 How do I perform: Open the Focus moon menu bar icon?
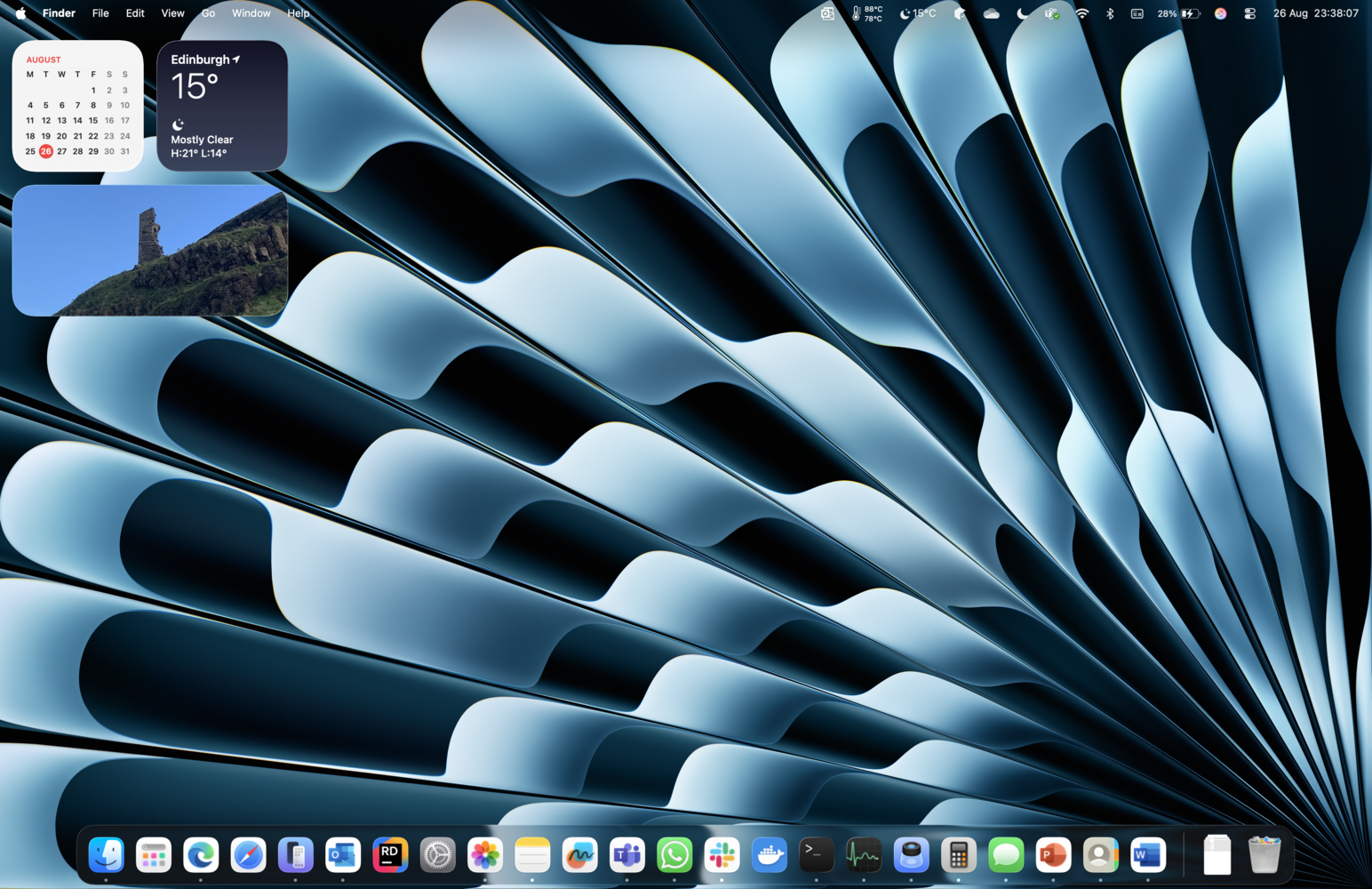click(1023, 13)
